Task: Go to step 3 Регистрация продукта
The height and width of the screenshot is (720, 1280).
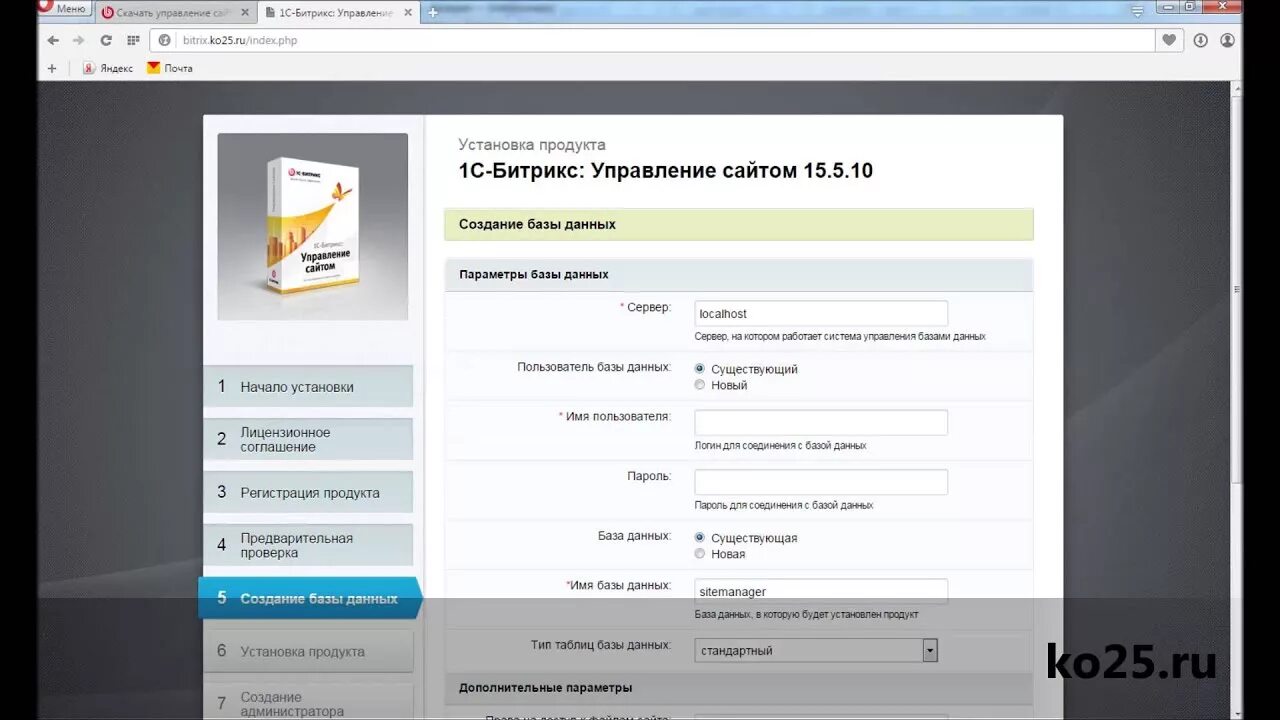Action: [308, 493]
